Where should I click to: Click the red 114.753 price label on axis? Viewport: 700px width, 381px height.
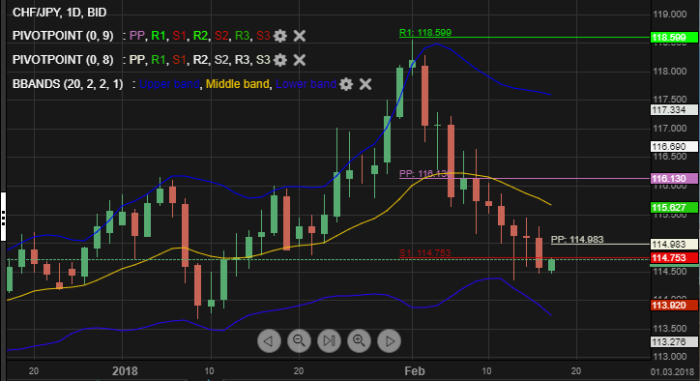(x=674, y=258)
